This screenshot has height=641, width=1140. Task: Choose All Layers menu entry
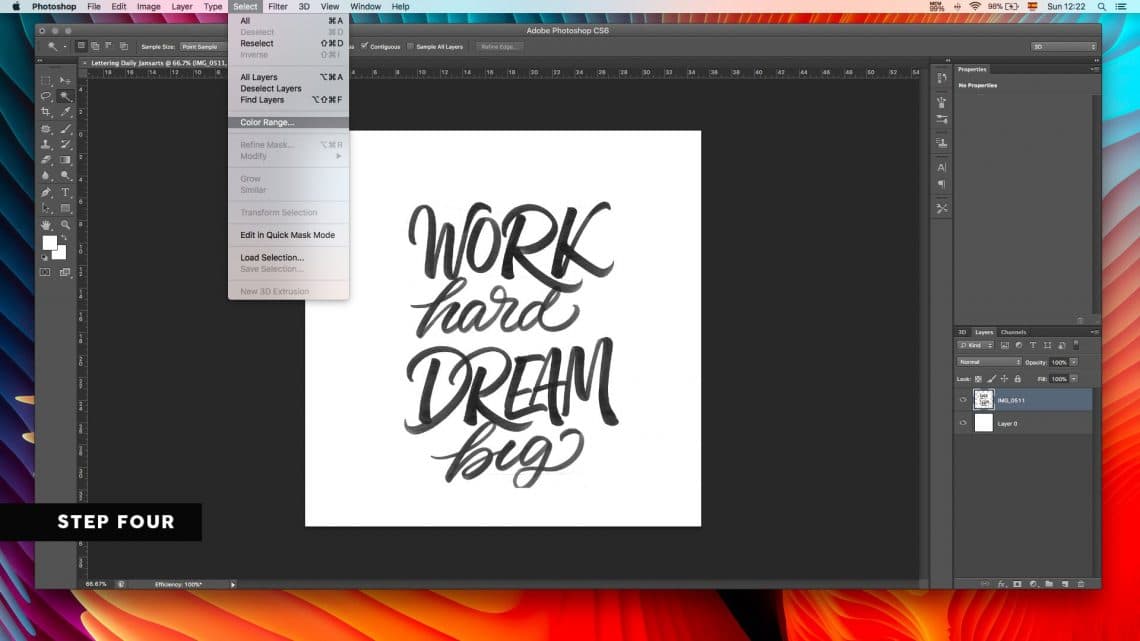point(289,77)
